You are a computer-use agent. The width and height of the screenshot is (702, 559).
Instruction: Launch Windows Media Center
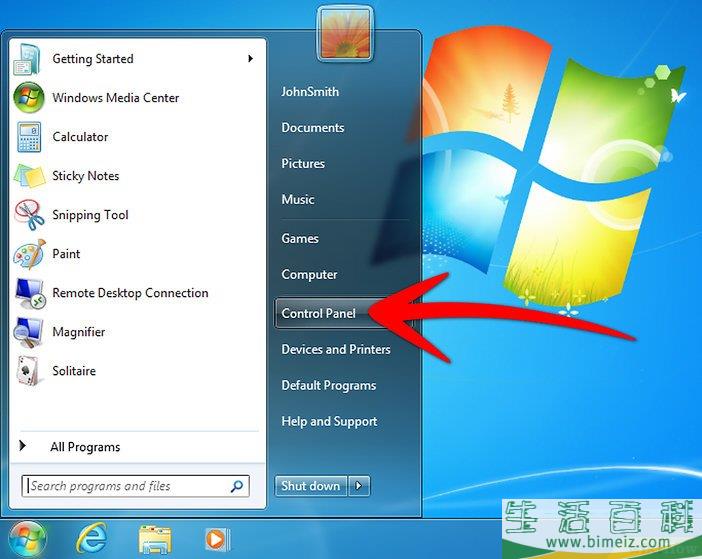point(116,98)
